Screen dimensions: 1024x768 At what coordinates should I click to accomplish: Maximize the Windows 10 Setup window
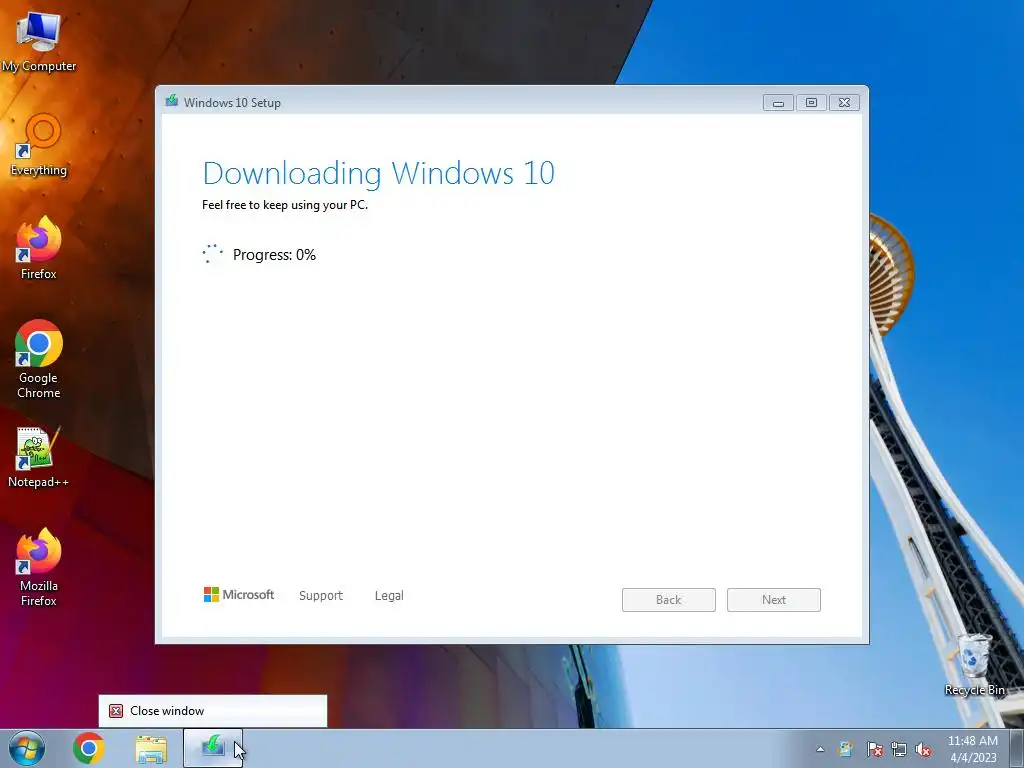811,103
